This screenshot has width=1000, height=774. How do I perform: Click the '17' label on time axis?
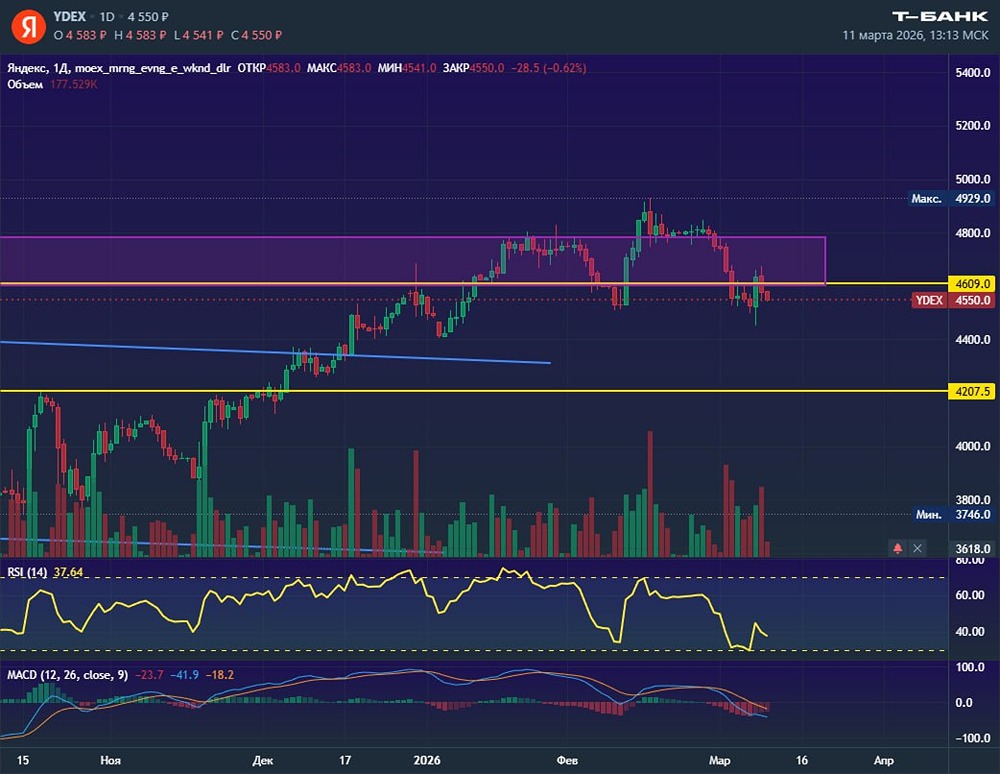coord(345,760)
